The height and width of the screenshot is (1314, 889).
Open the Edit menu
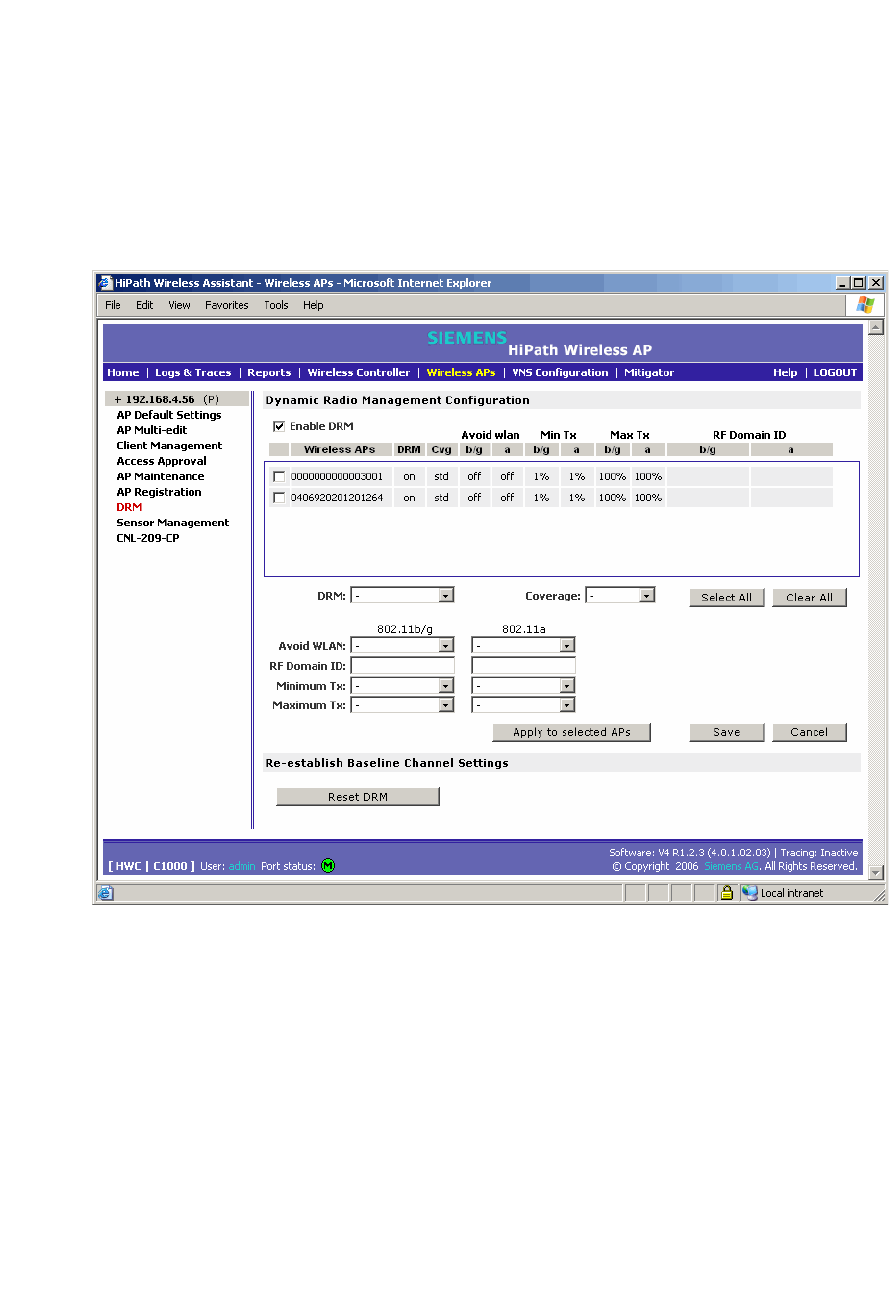pyautogui.click(x=145, y=305)
